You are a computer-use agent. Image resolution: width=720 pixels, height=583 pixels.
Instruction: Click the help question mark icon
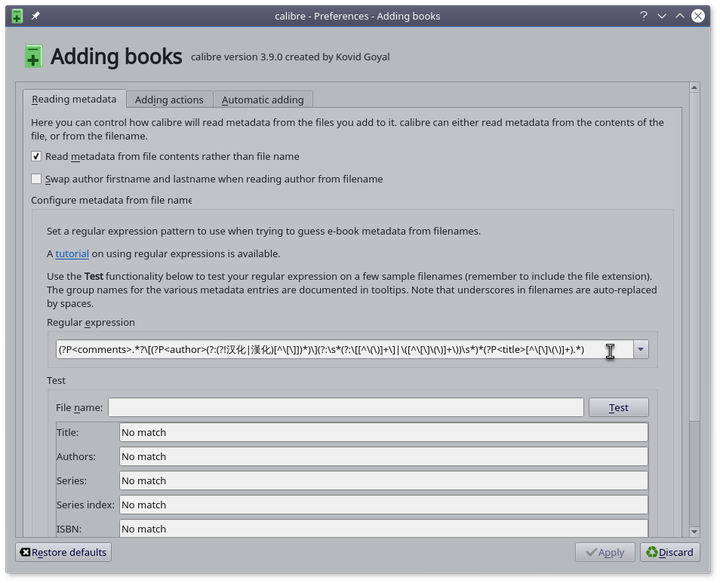[644, 16]
